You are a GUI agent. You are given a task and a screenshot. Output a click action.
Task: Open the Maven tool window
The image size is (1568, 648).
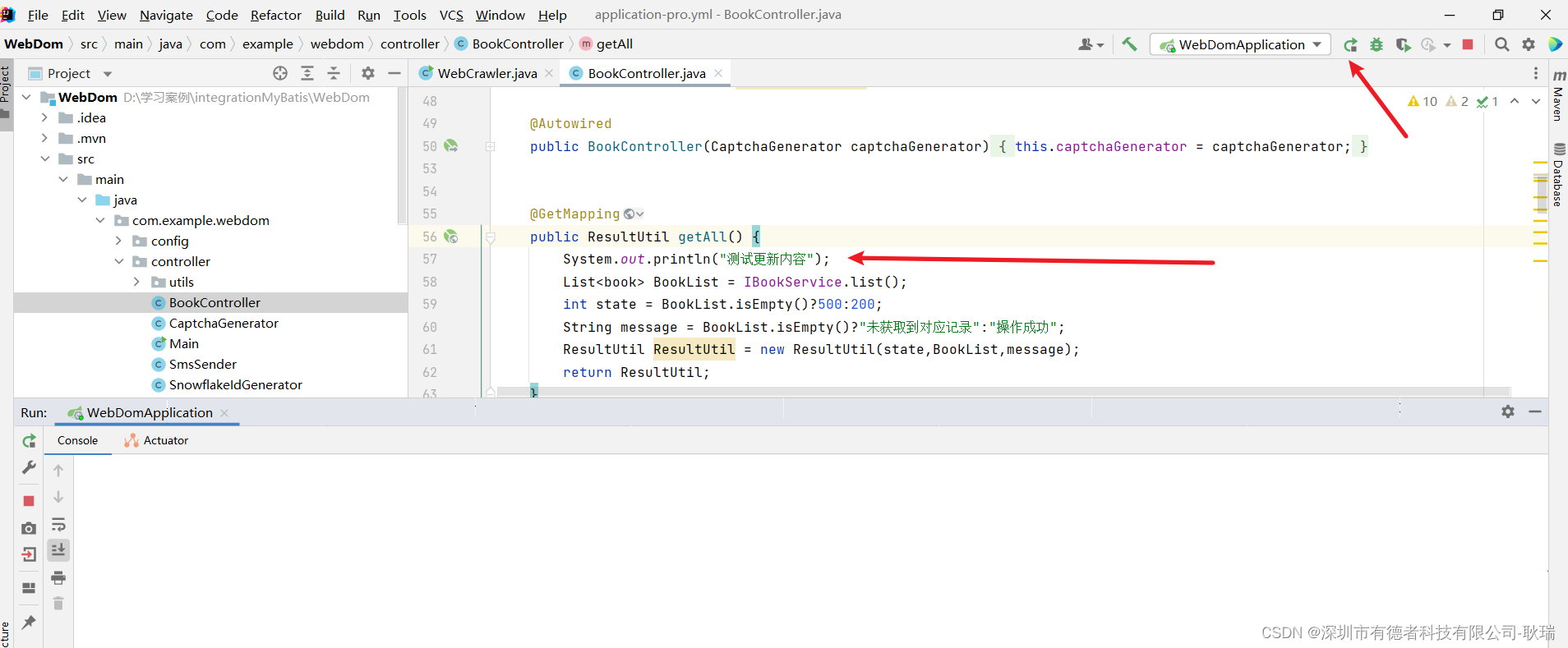tap(1558, 95)
